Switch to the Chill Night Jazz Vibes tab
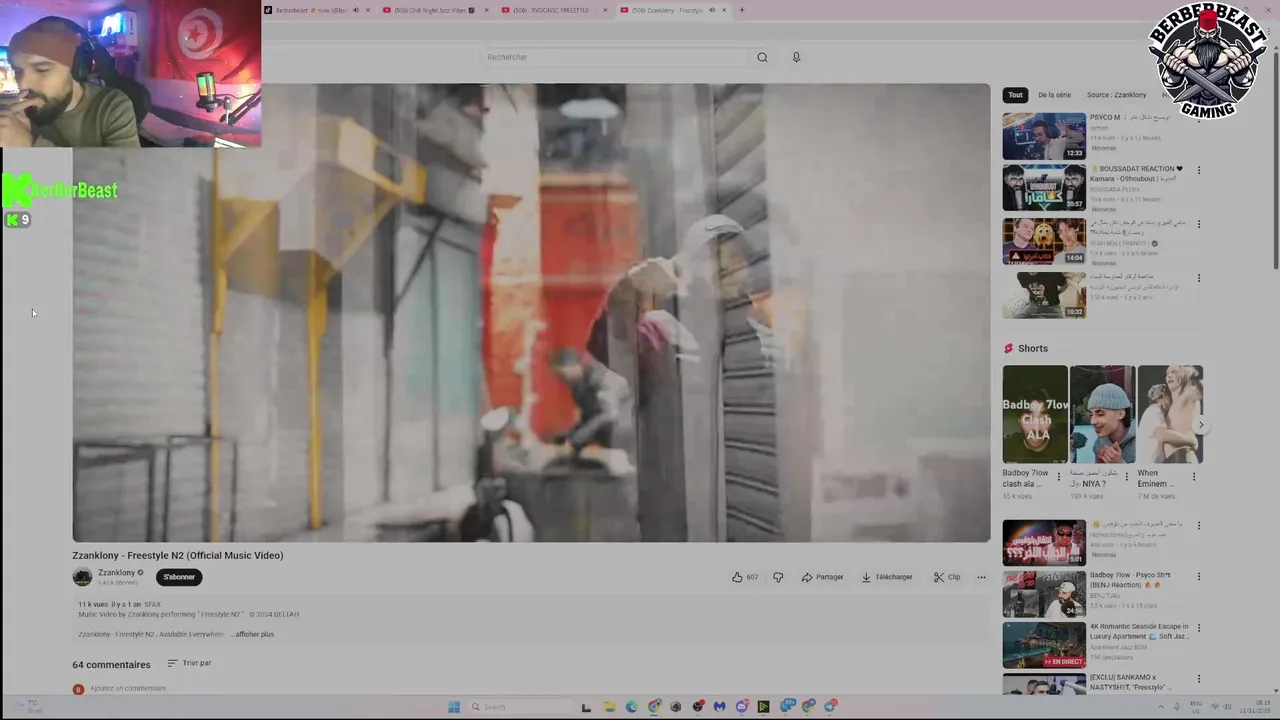This screenshot has height=720, width=1280. click(x=428, y=10)
